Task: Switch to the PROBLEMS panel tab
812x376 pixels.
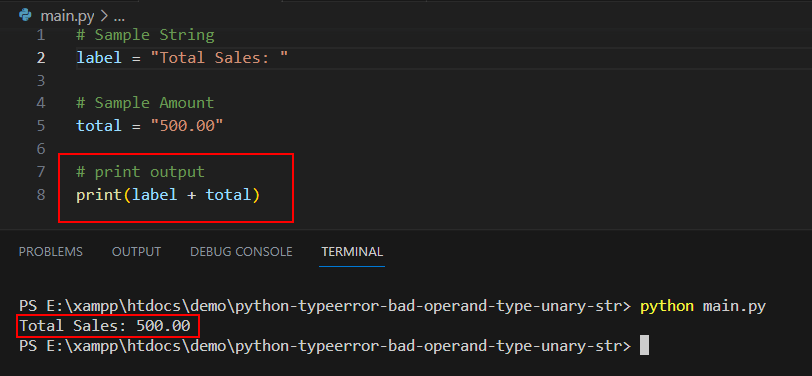Action: click(x=51, y=252)
